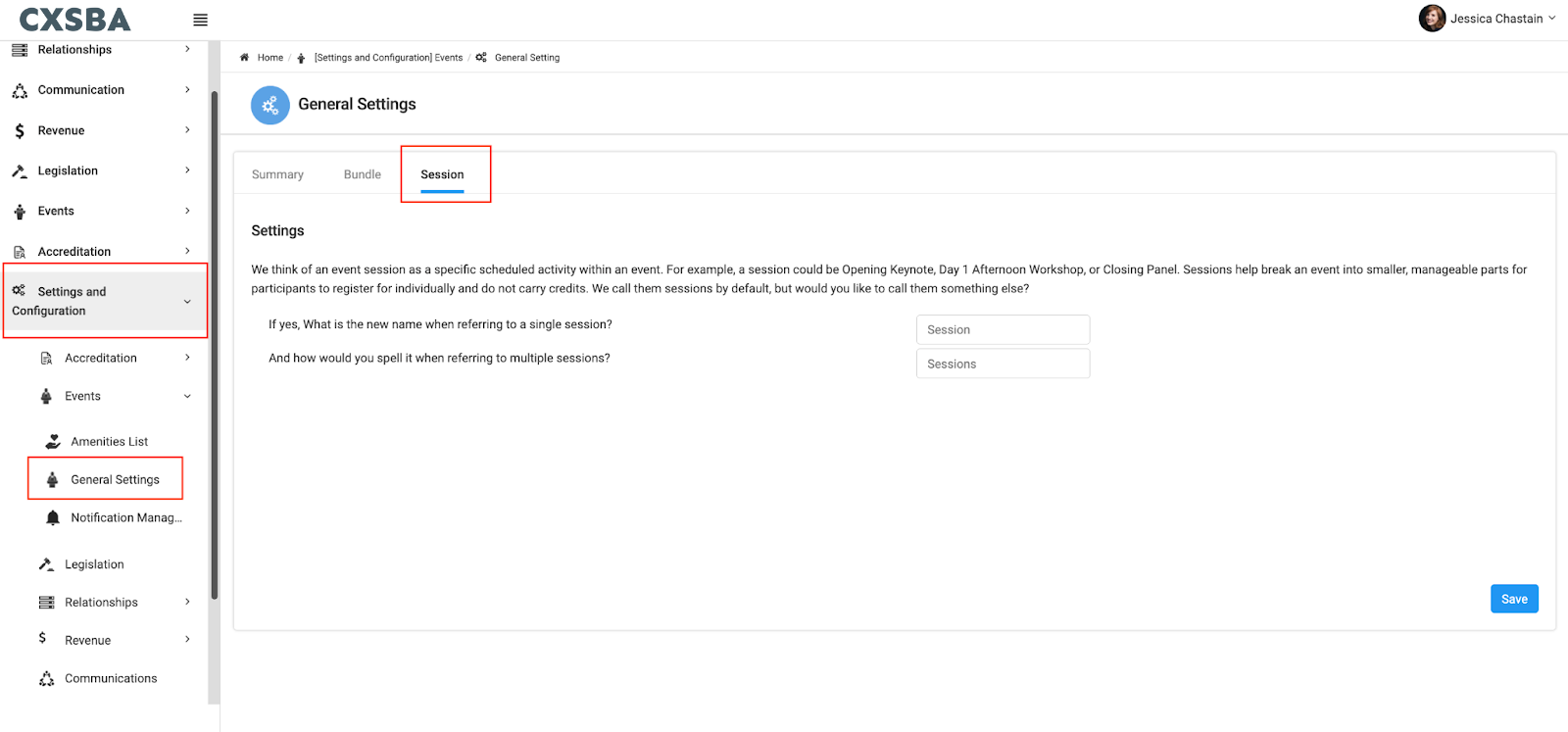Click the blue Save button
Viewport: 1568px width, 732px height.
pos(1514,599)
